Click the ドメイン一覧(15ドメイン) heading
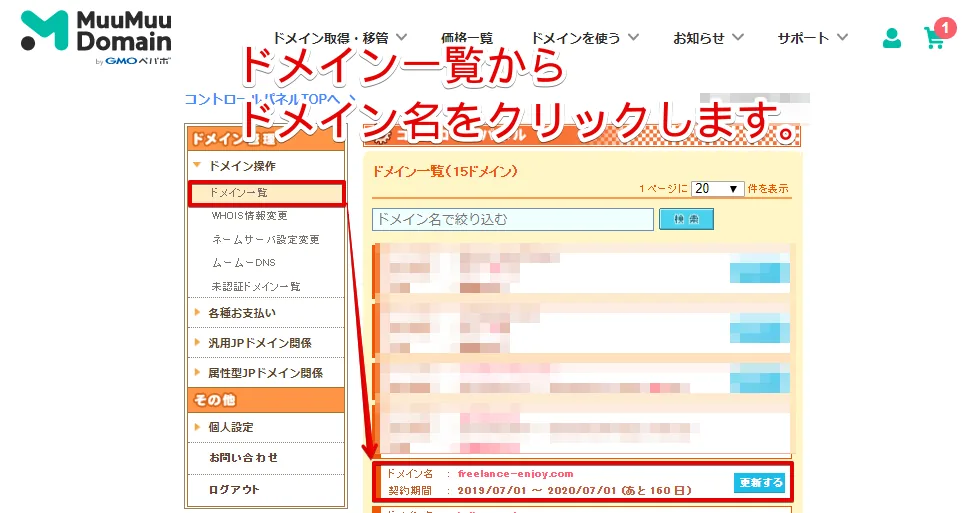964x513 pixels. pos(445,172)
